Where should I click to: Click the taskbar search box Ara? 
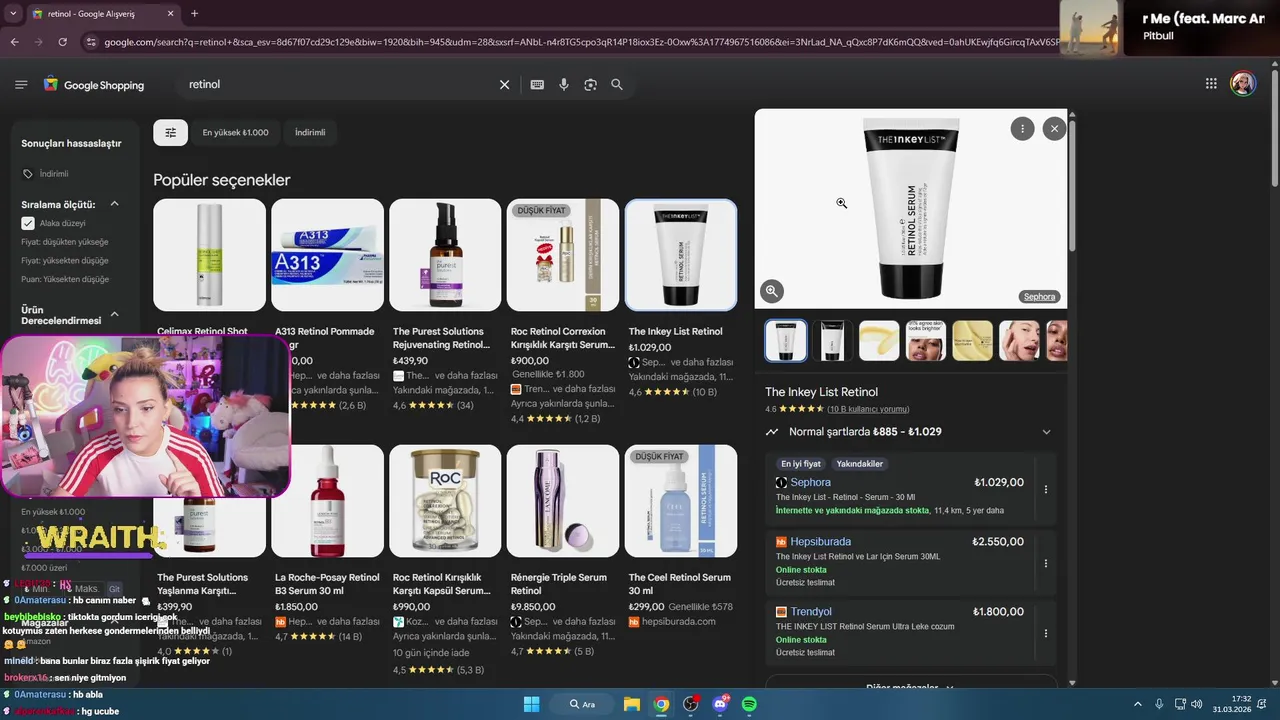click(x=582, y=704)
